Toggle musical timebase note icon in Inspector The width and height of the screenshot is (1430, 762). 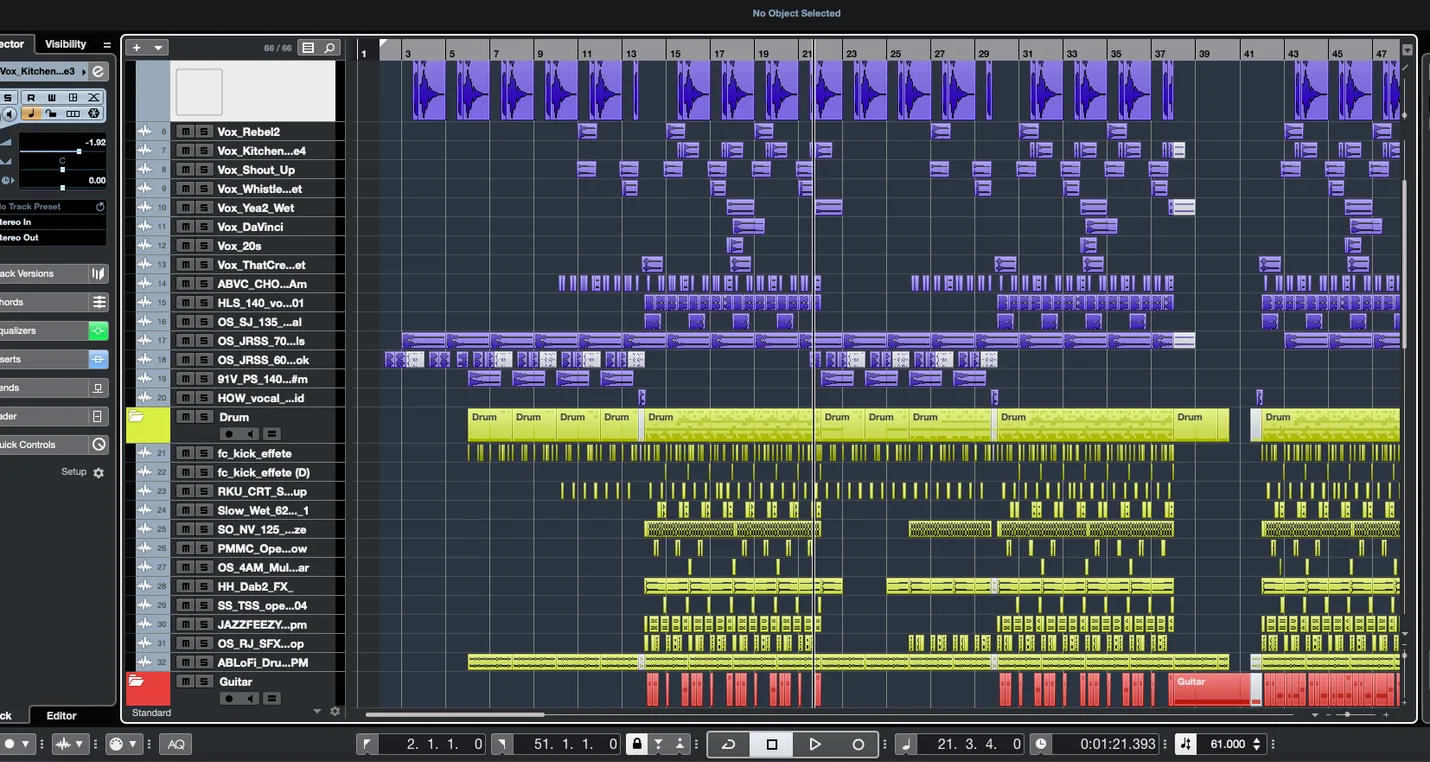31,113
